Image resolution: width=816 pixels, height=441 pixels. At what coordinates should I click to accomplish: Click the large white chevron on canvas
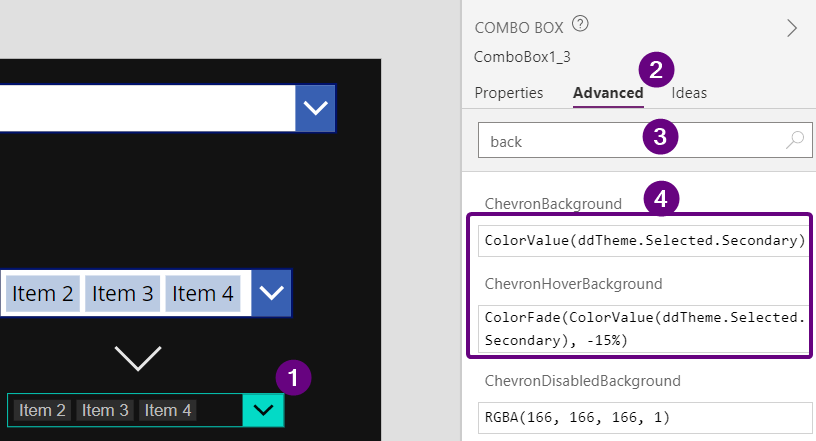tap(138, 357)
